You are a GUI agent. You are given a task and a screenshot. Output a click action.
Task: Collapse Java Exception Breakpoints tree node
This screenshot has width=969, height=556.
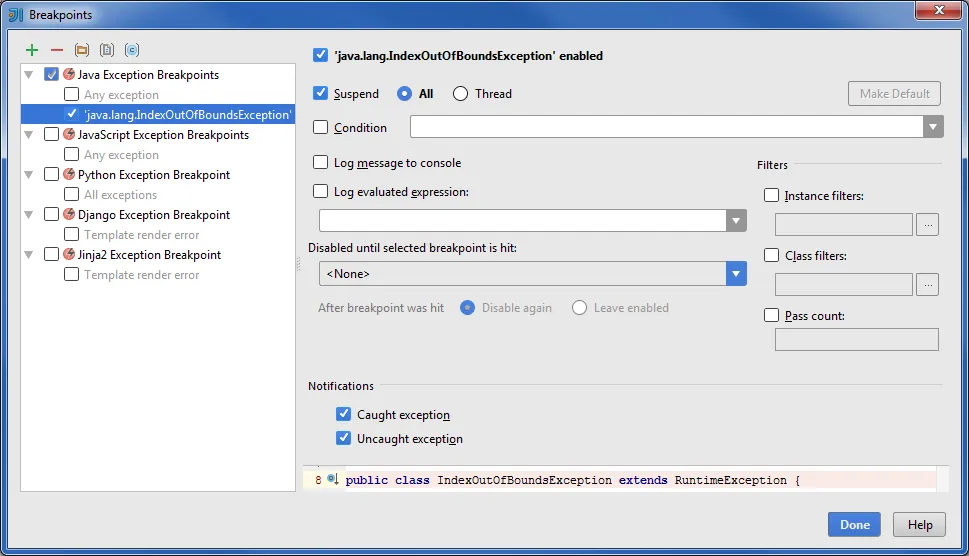click(x=28, y=75)
